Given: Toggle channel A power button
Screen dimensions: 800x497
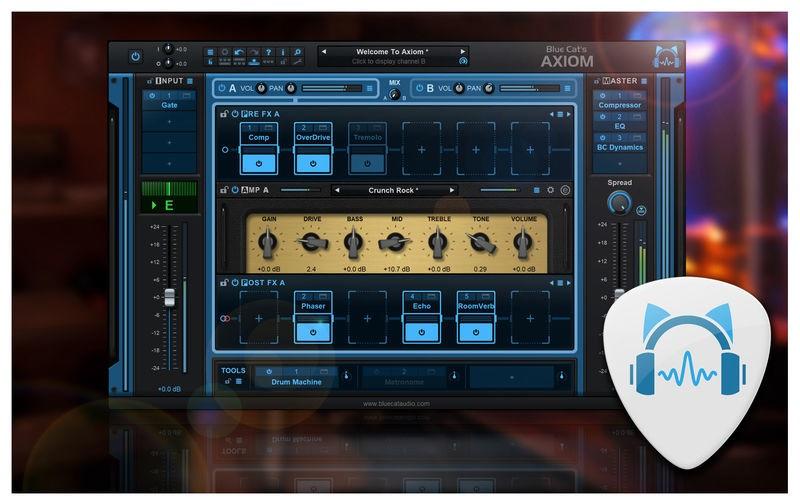Looking at the screenshot, I should (x=221, y=88).
